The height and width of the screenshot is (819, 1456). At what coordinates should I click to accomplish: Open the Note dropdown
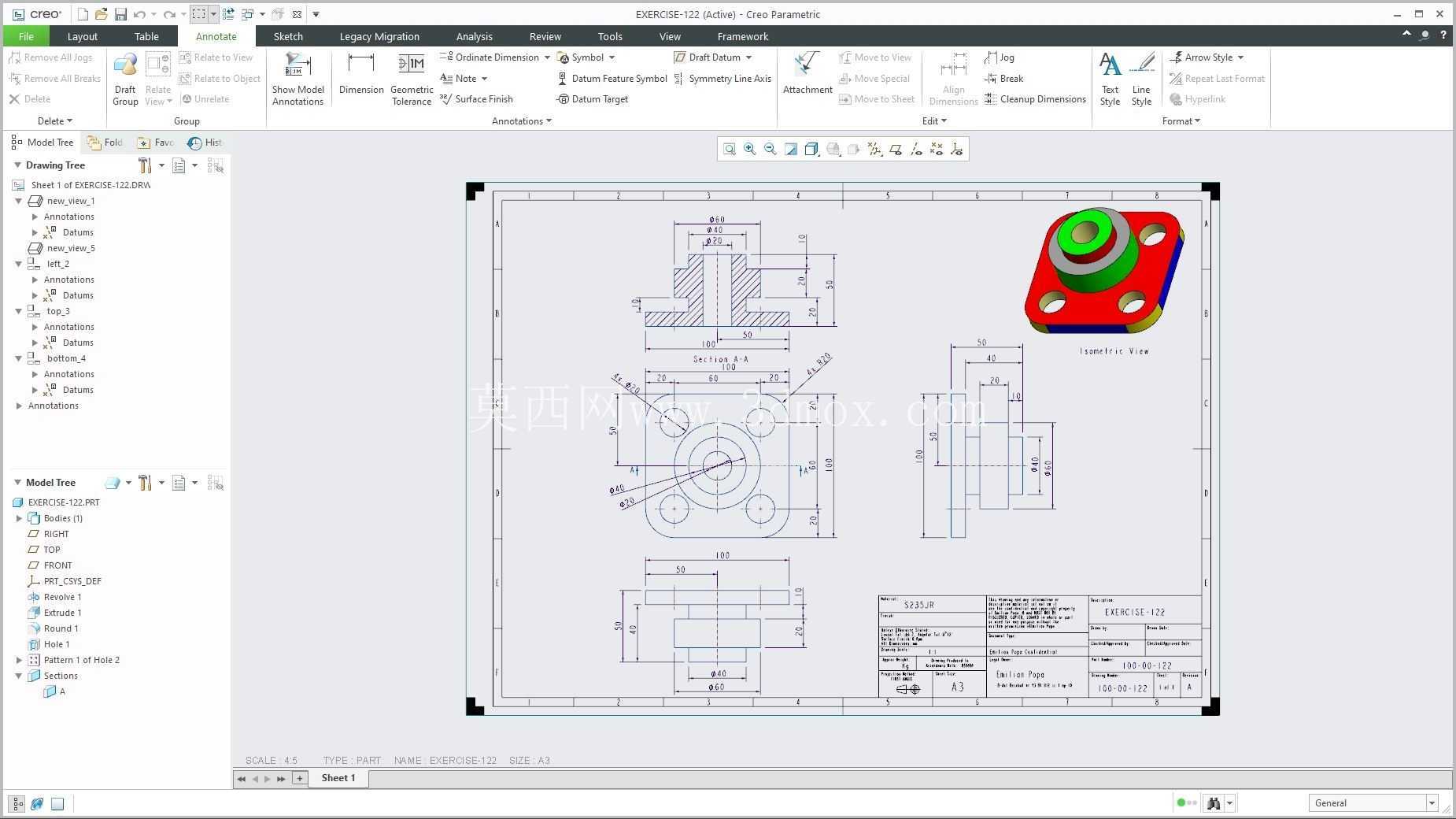click(x=484, y=79)
